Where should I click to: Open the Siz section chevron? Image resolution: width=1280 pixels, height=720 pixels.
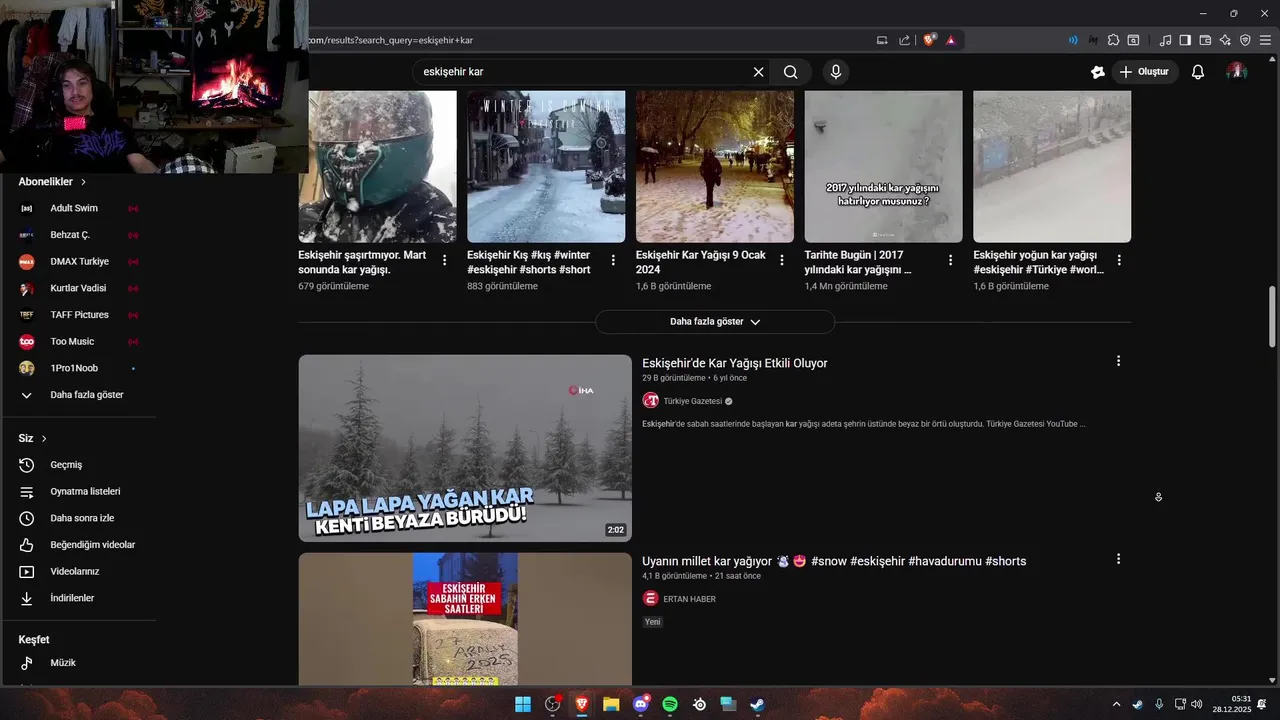44,439
